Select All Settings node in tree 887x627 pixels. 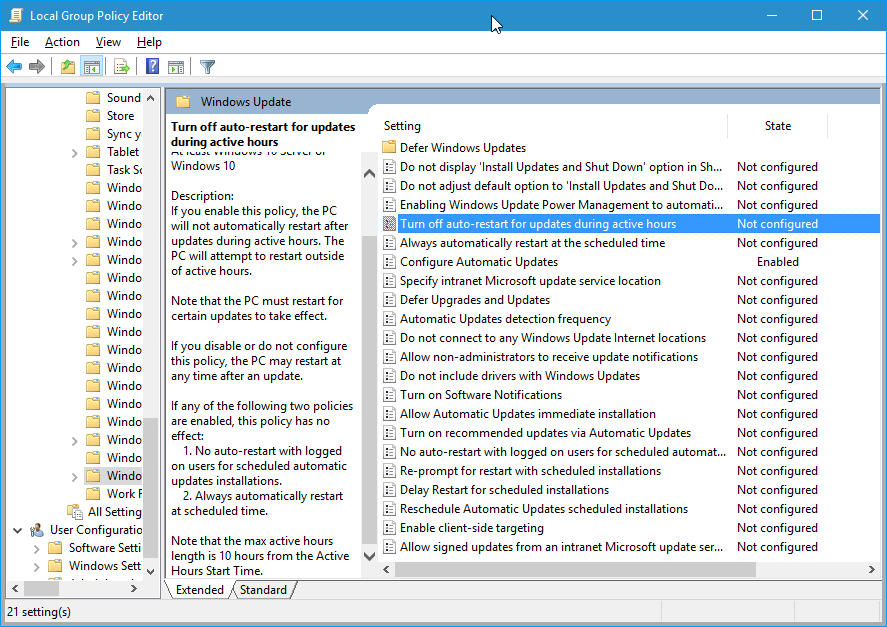tap(105, 512)
